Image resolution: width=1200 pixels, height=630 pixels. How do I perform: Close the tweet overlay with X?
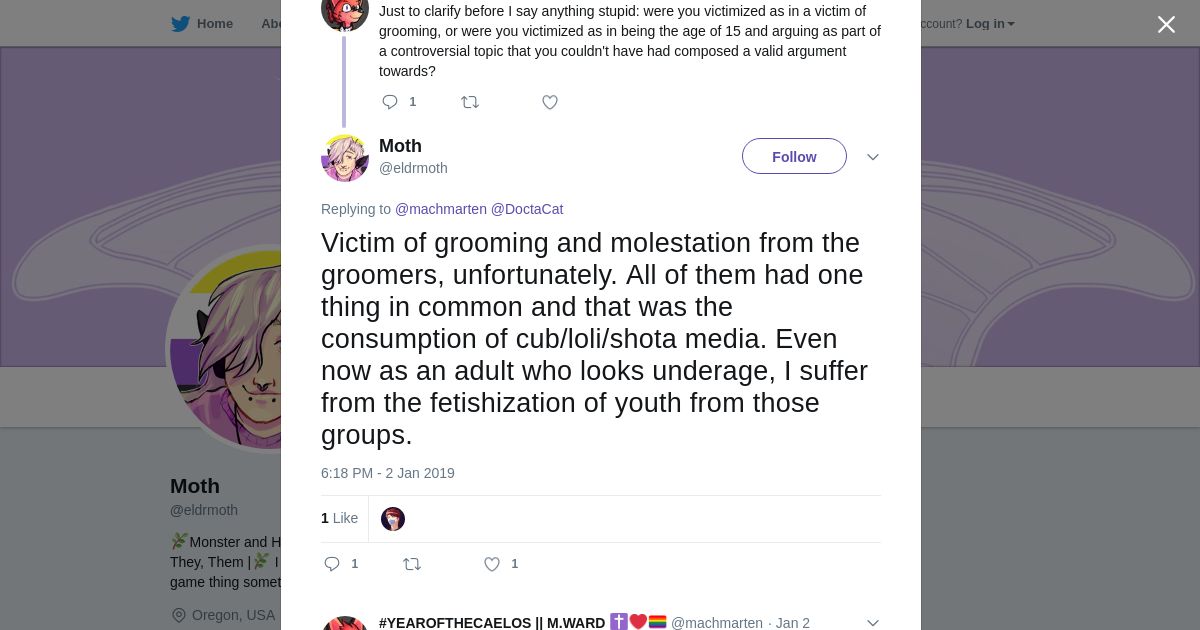pyautogui.click(x=1166, y=25)
